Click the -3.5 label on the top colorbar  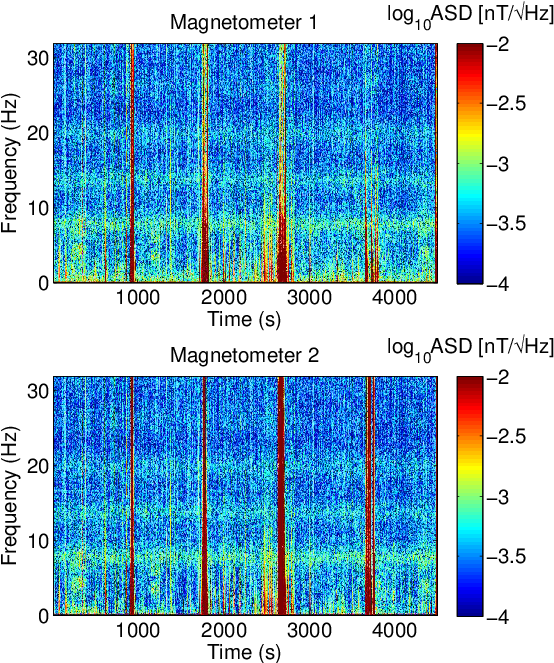coord(507,223)
